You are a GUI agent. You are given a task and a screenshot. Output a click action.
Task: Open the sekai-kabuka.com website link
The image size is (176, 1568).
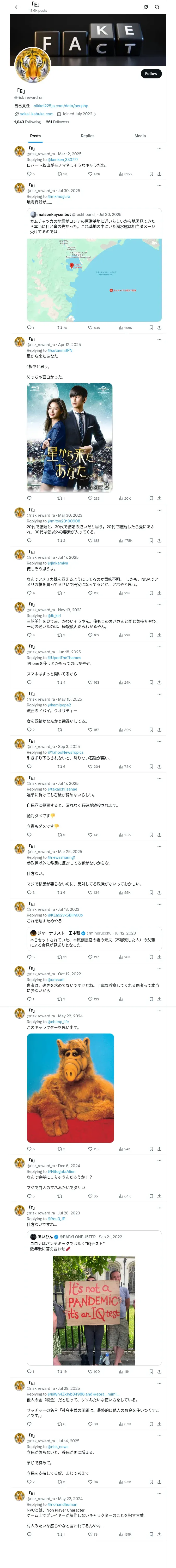(x=37, y=114)
